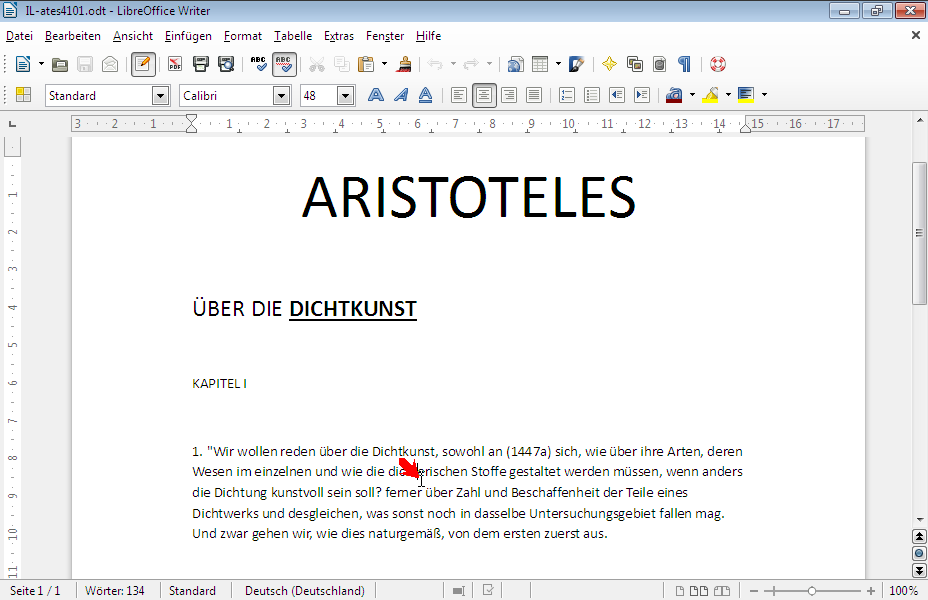Screen dimensions: 928x600
Task: Create a new document with the New icon
Action: coord(23,64)
